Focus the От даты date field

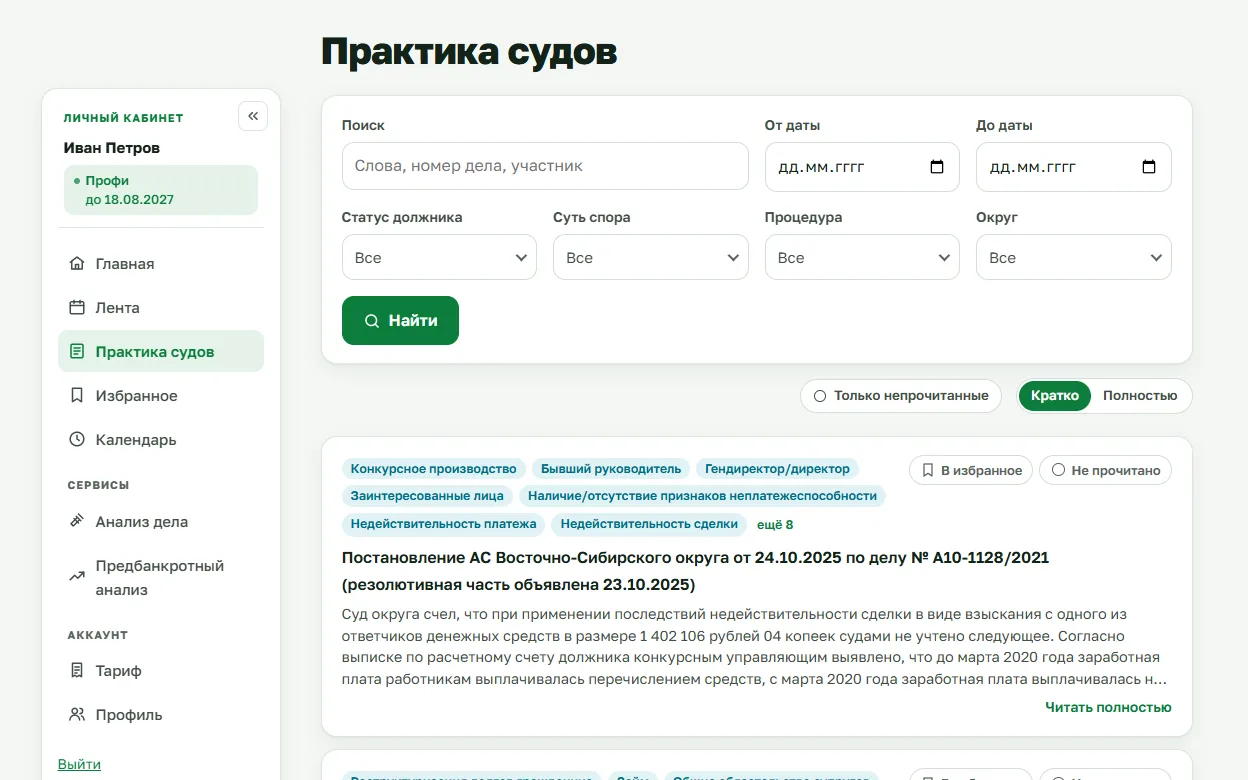coord(862,167)
